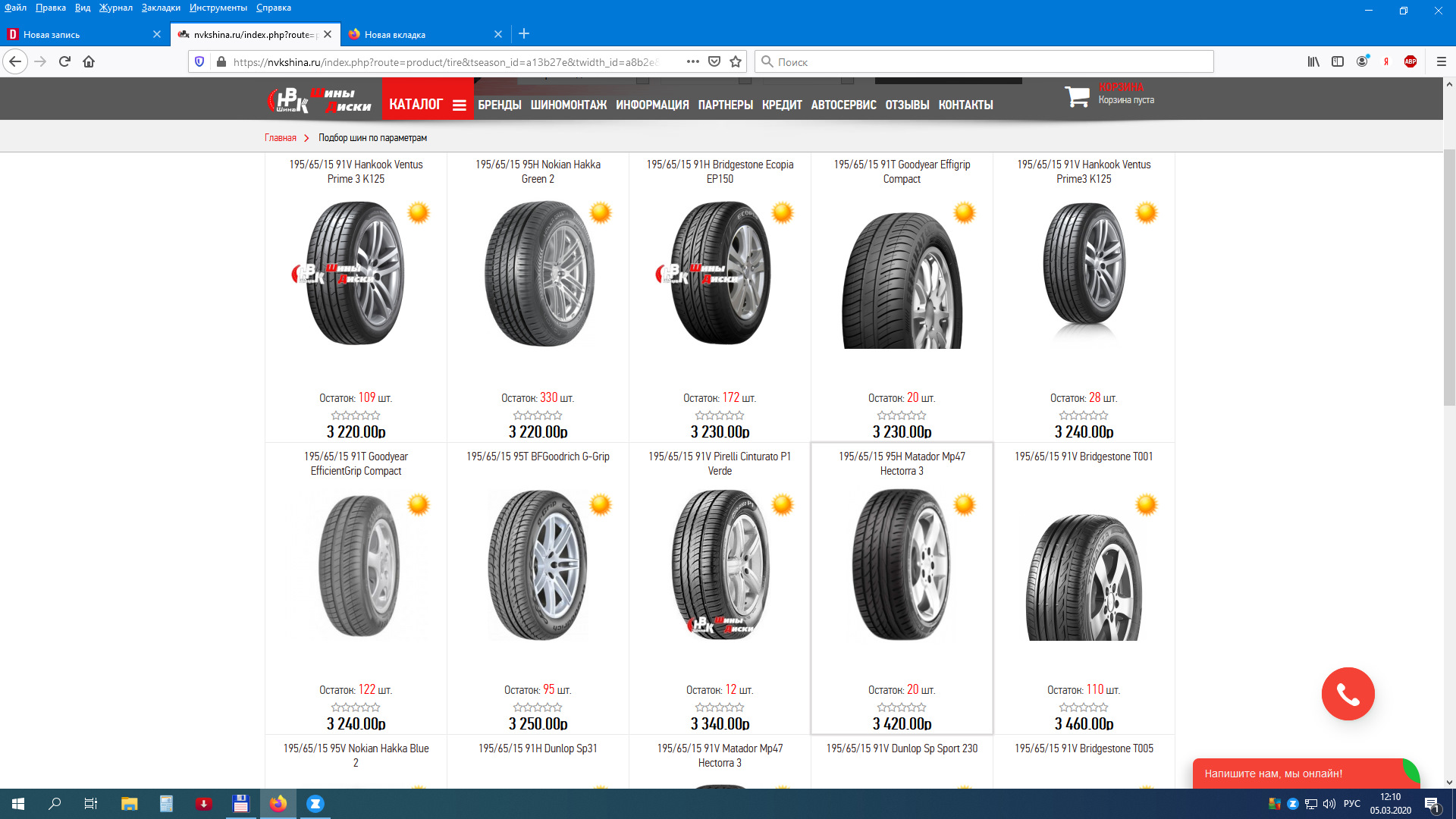Image resolution: width=1456 pixels, height=819 pixels.
Task: Click the Поиск search field
Action: tap(984, 61)
